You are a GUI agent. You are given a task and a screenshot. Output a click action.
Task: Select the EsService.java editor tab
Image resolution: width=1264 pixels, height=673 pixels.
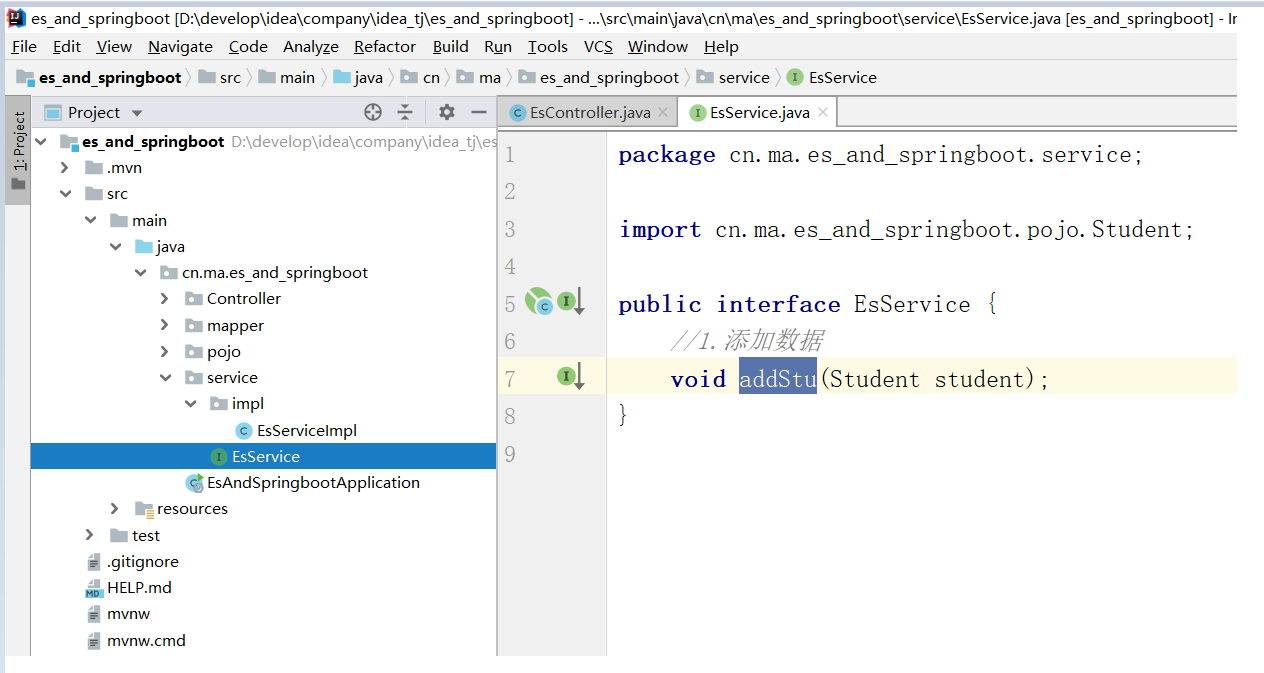[759, 112]
